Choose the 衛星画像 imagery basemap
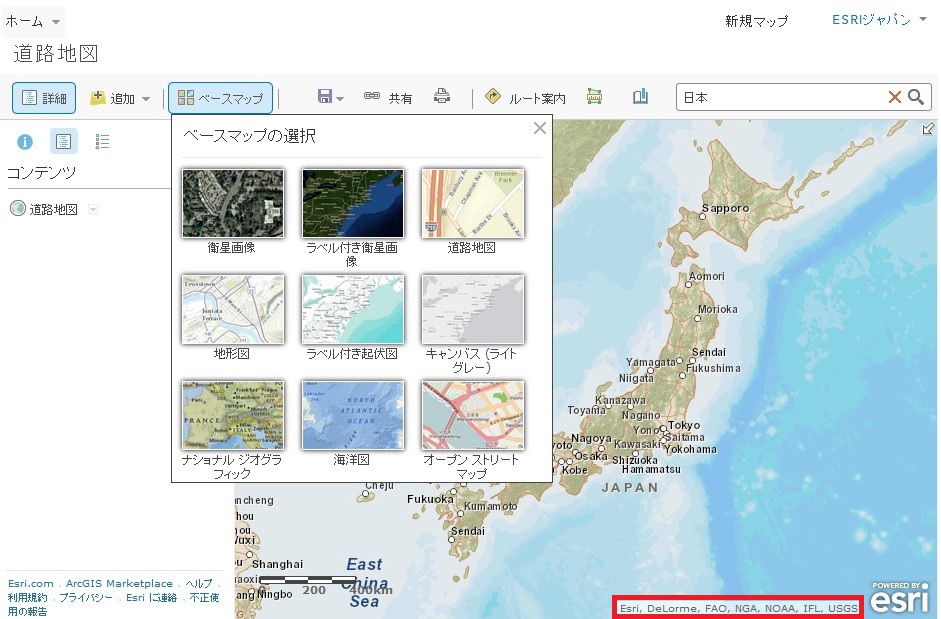 coord(233,203)
